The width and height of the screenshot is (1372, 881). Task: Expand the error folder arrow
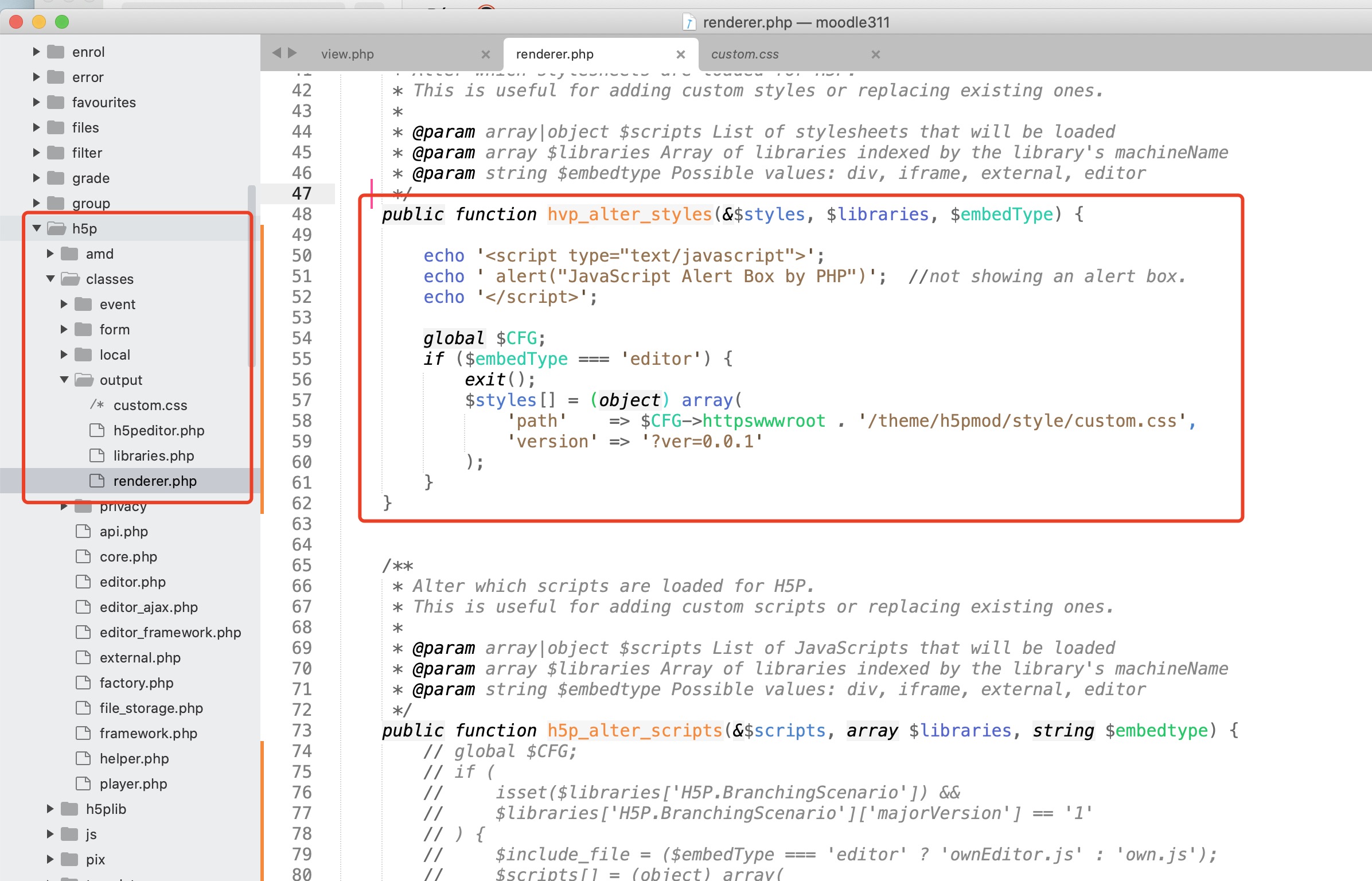coord(36,77)
